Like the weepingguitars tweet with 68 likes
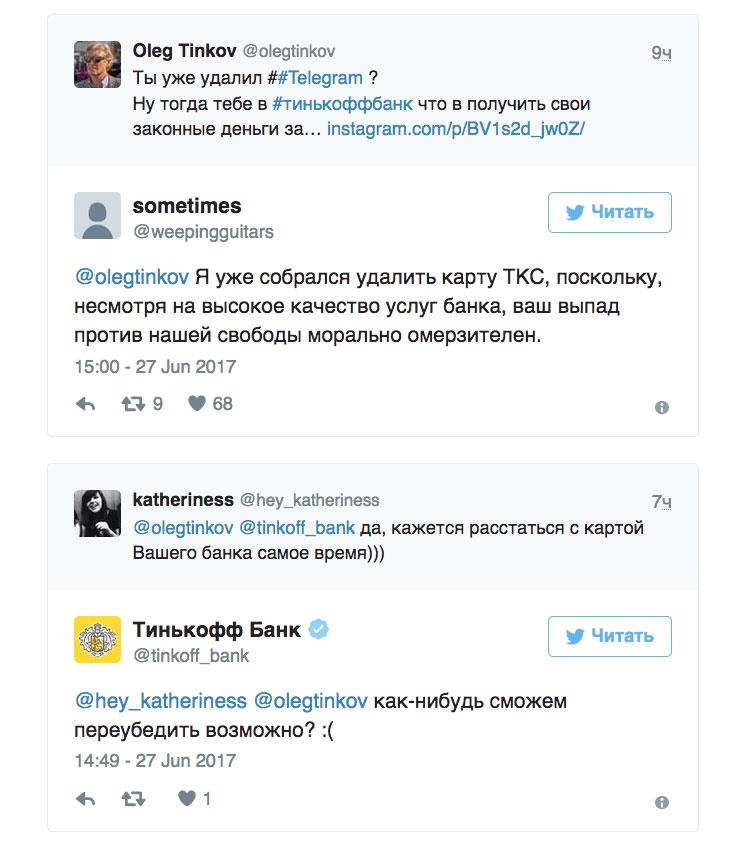Viewport: 745px width, 847px height. coord(197,404)
